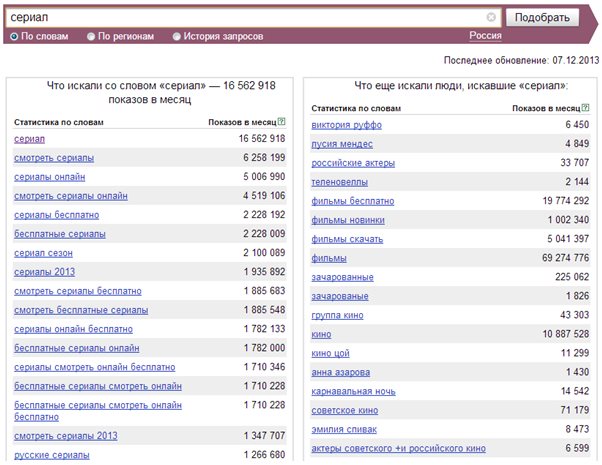The width and height of the screenshot is (602, 465).
Task: Open the фильмы бесплатно link
Action: click(x=353, y=201)
